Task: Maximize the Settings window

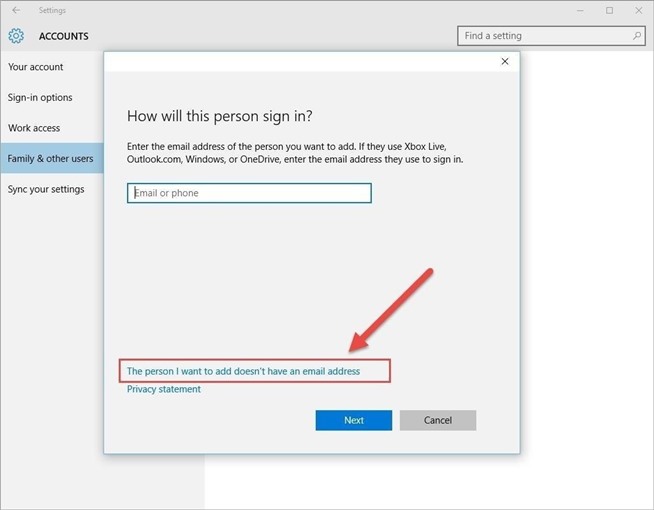Action: coord(609,10)
